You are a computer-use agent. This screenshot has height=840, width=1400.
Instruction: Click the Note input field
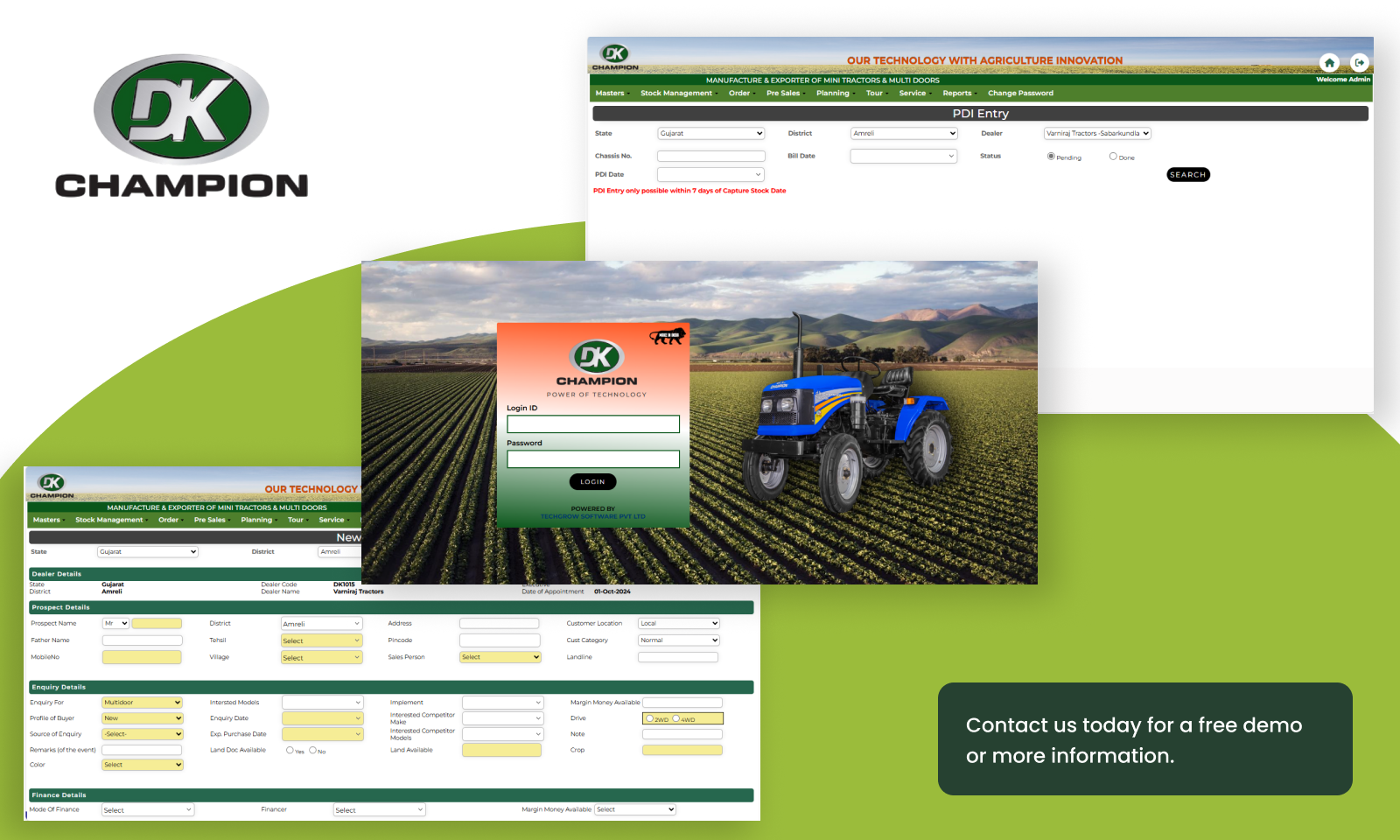(x=682, y=734)
